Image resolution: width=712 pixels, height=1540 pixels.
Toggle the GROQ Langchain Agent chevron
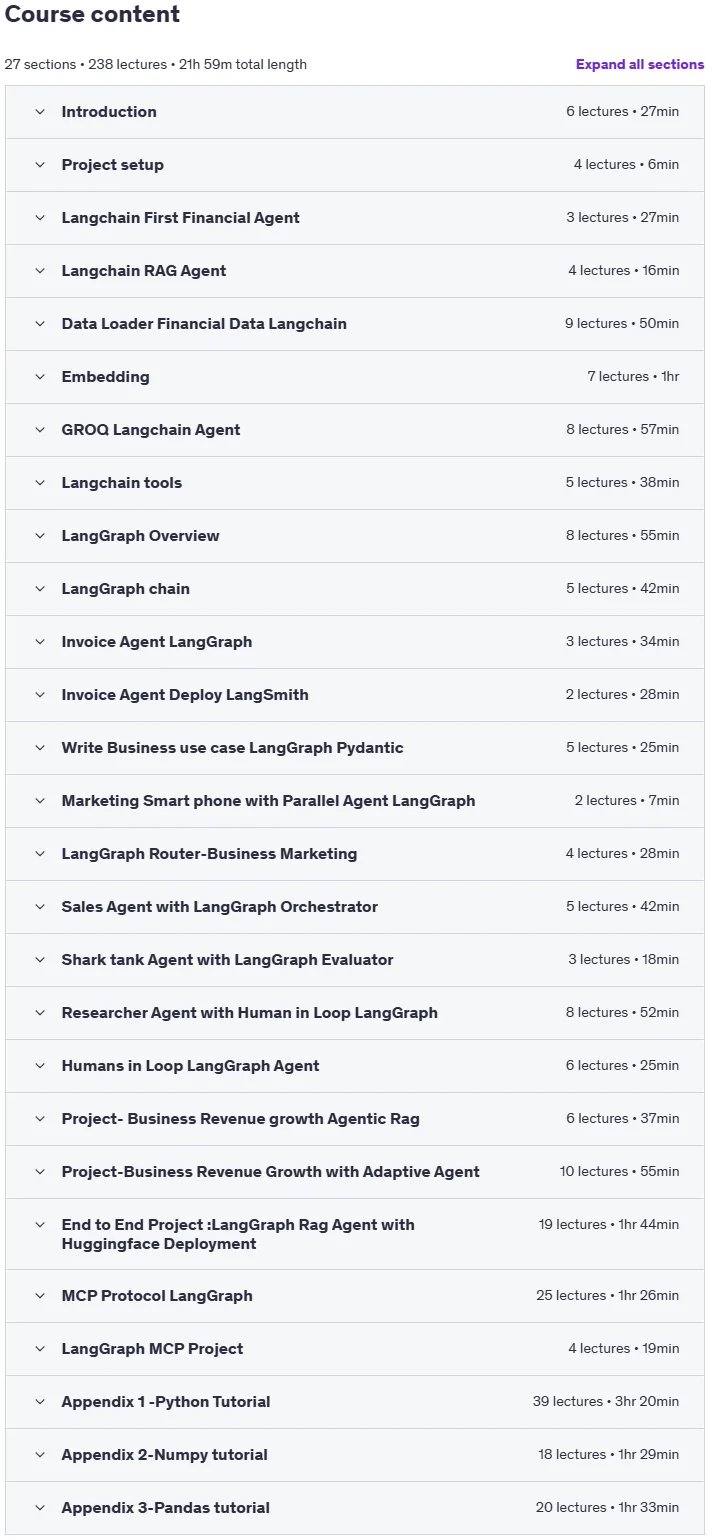(40, 430)
